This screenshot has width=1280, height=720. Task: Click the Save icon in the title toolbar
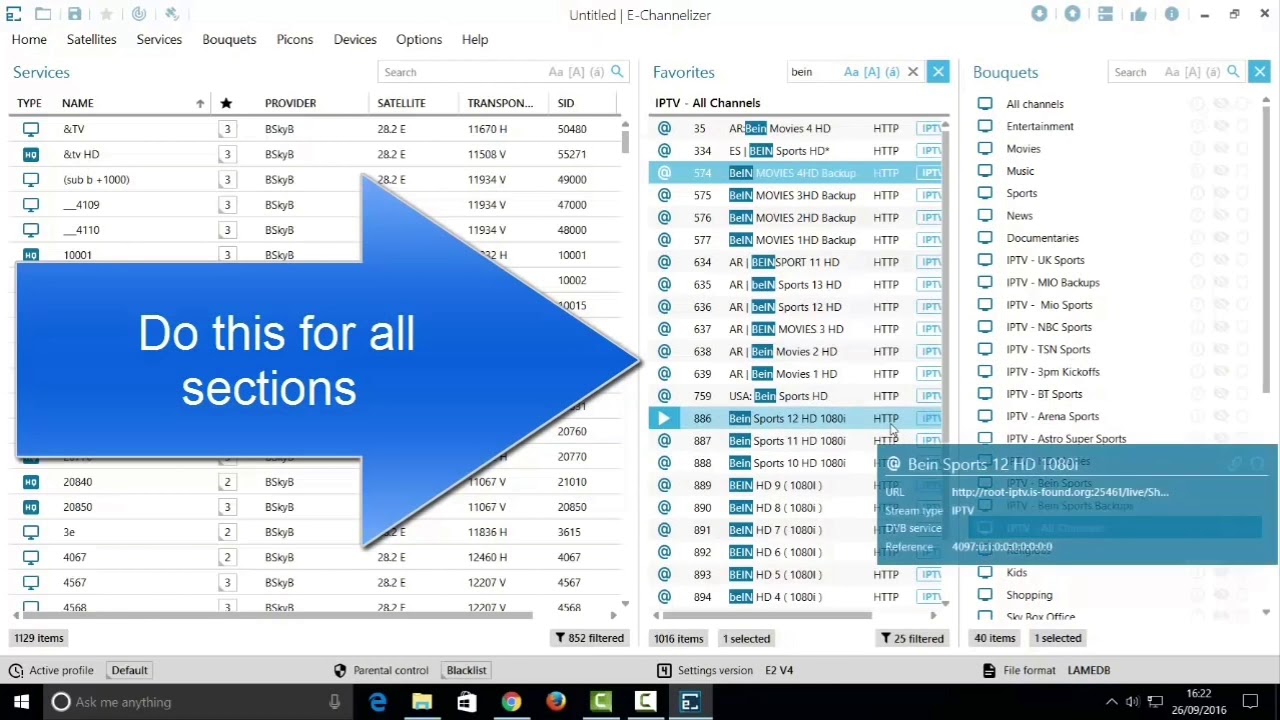tap(75, 14)
